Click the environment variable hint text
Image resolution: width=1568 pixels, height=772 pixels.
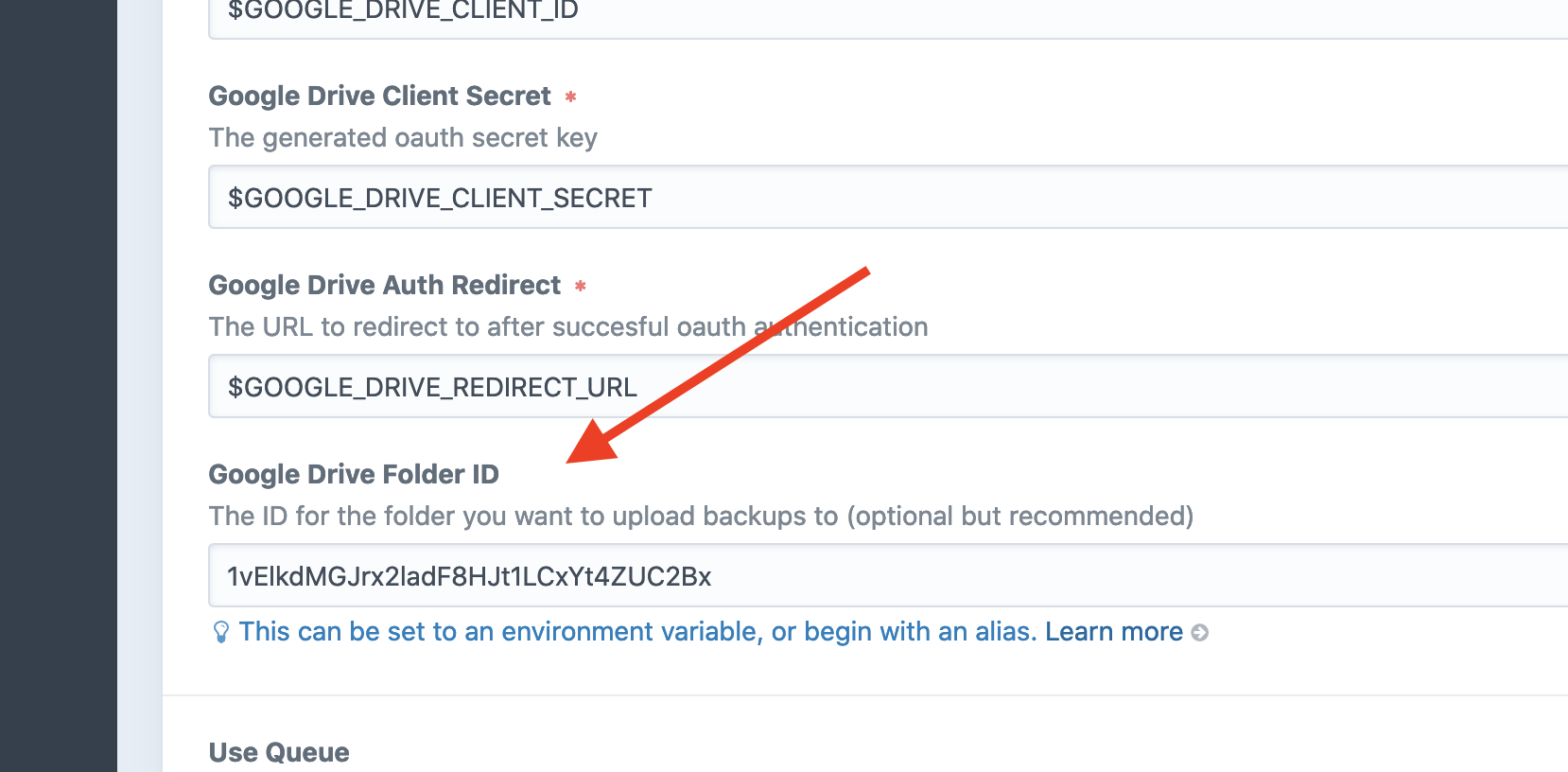pos(638,632)
